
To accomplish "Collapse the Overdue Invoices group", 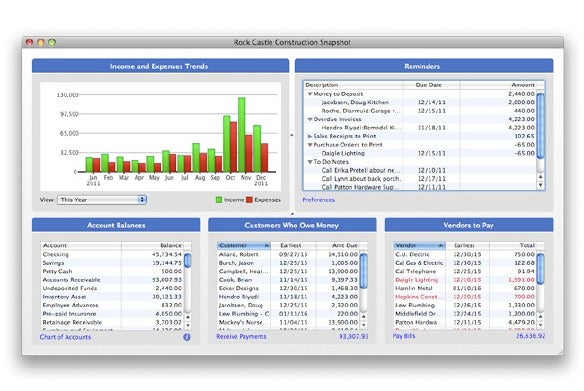I will point(310,120).
